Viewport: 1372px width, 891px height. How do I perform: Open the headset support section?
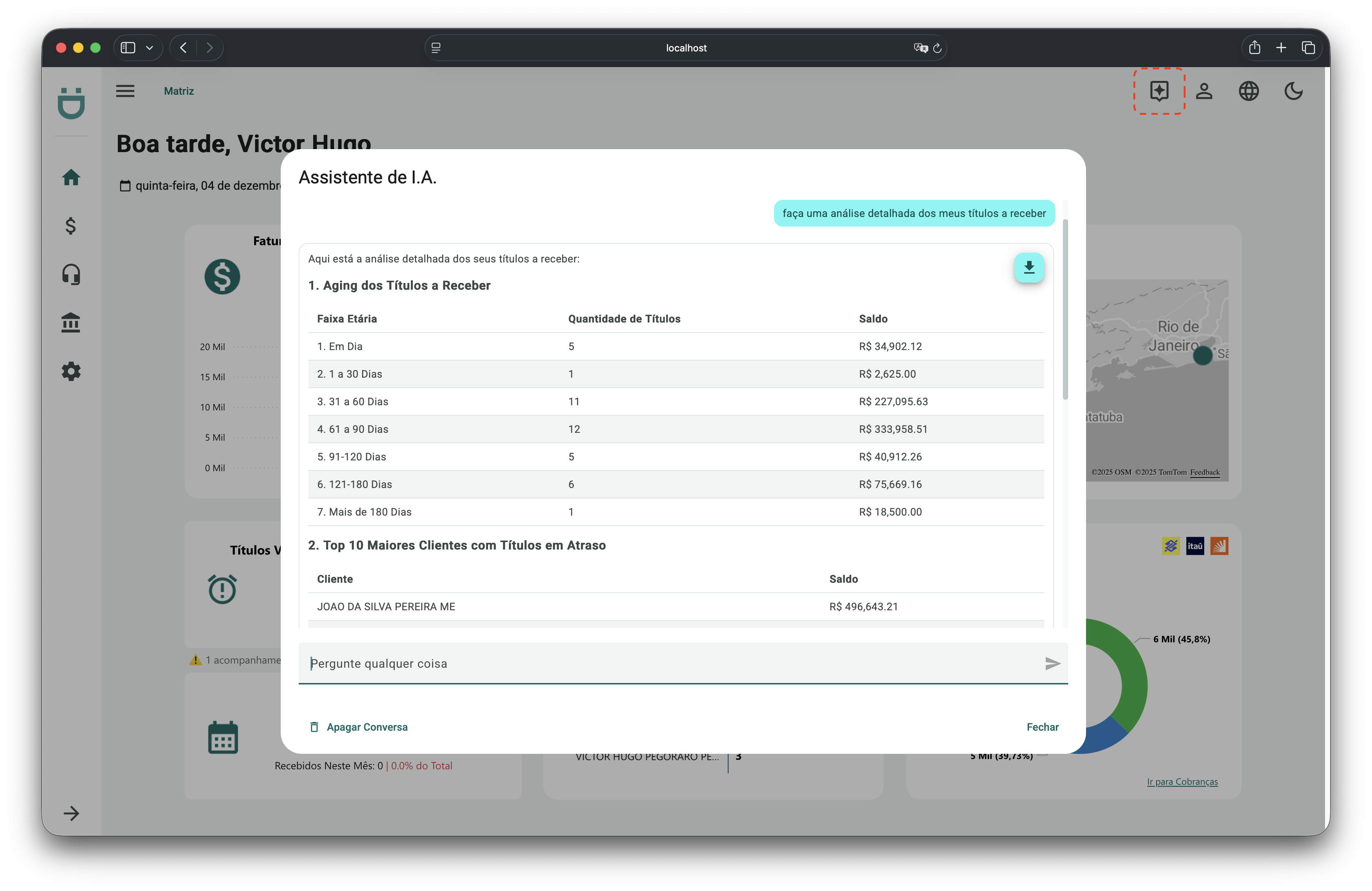pos(71,274)
